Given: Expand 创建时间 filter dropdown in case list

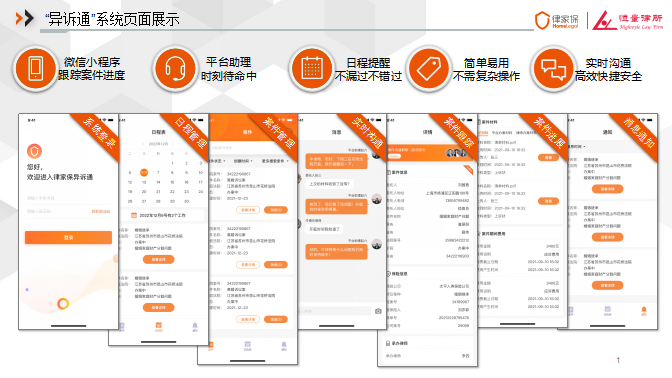Looking at the screenshot, I should tap(243, 161).
